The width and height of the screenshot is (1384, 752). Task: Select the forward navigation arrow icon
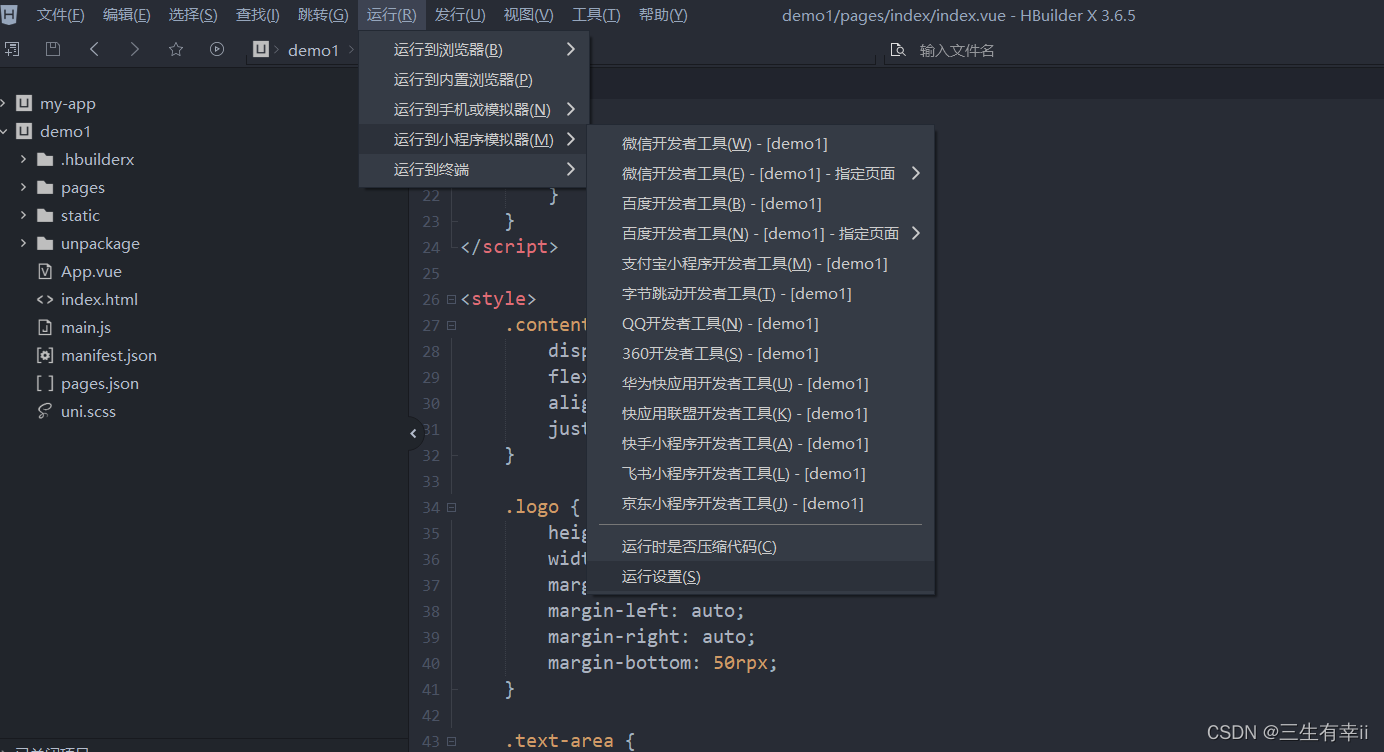pyautogui.click(x=134, y=48)
